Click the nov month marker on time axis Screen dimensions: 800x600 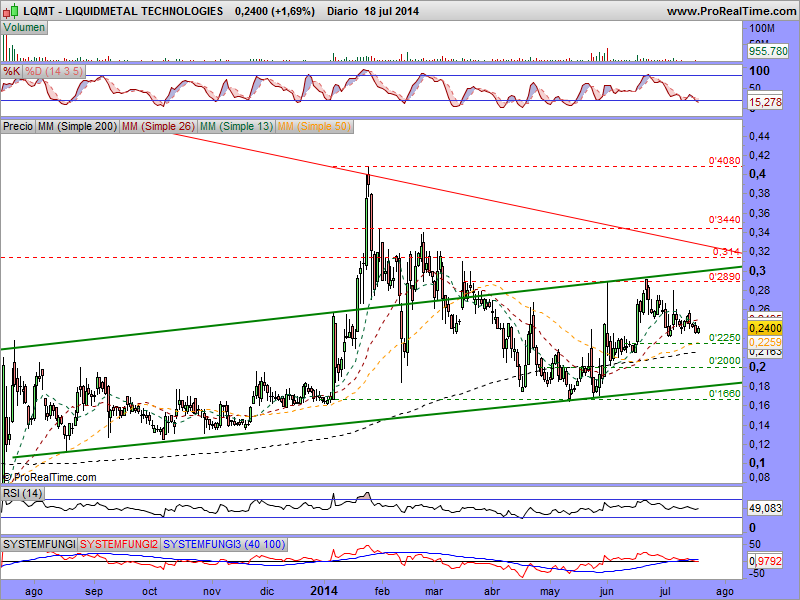pyautogui.click(x=212, y=591)
